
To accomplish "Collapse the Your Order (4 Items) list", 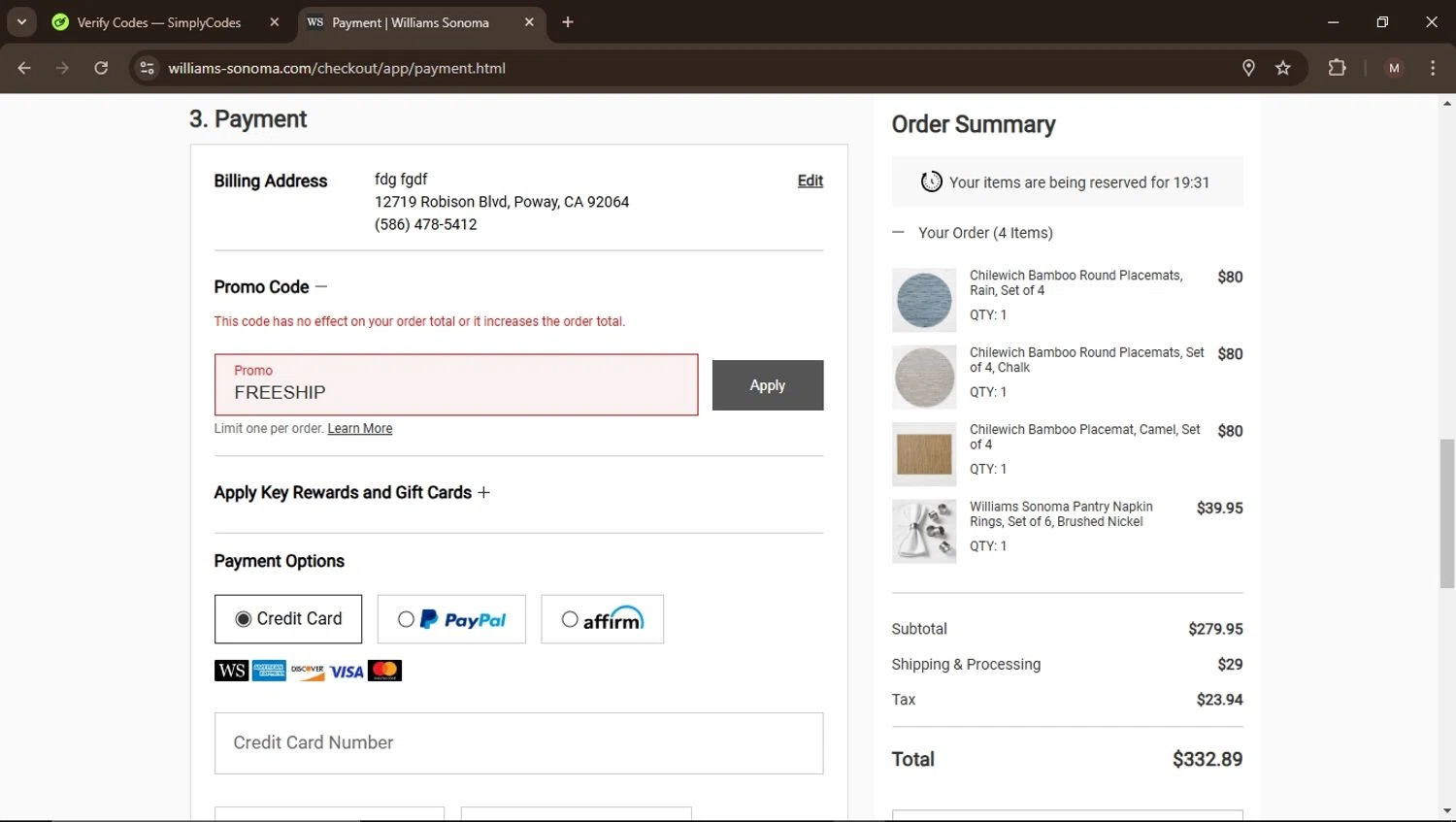I will tap(898, 233).
